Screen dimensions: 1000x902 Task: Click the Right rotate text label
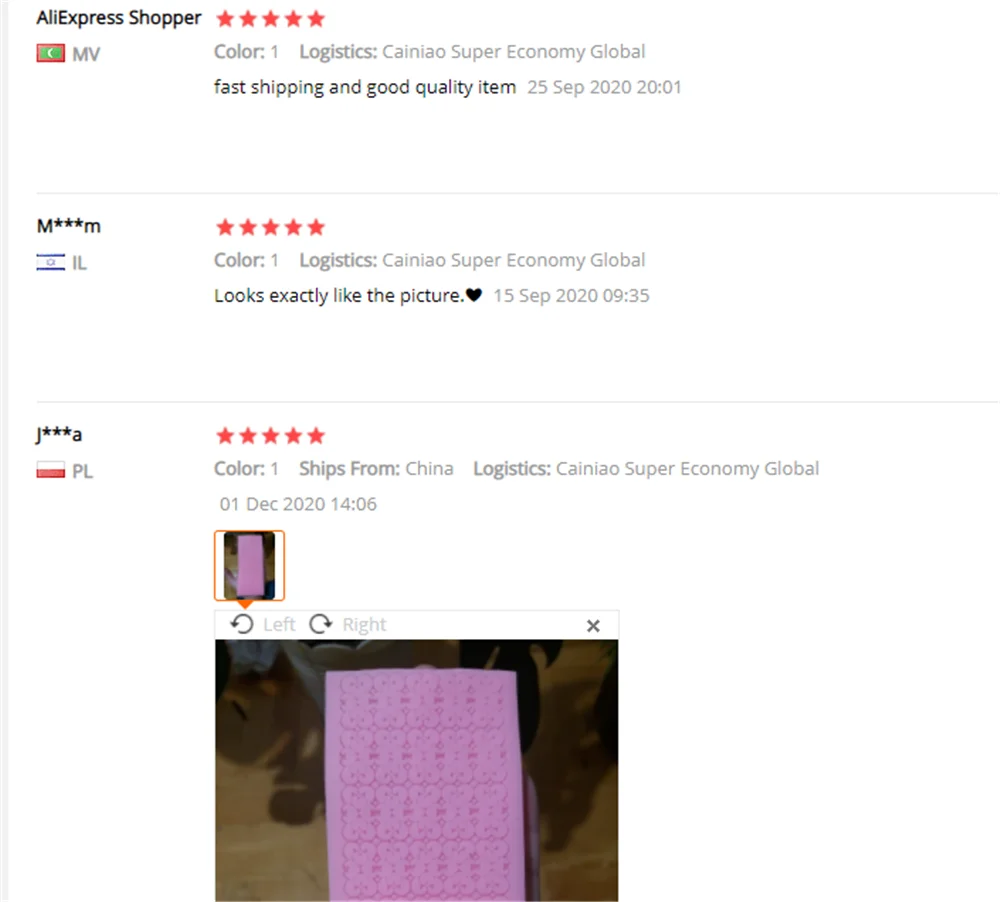364,624
